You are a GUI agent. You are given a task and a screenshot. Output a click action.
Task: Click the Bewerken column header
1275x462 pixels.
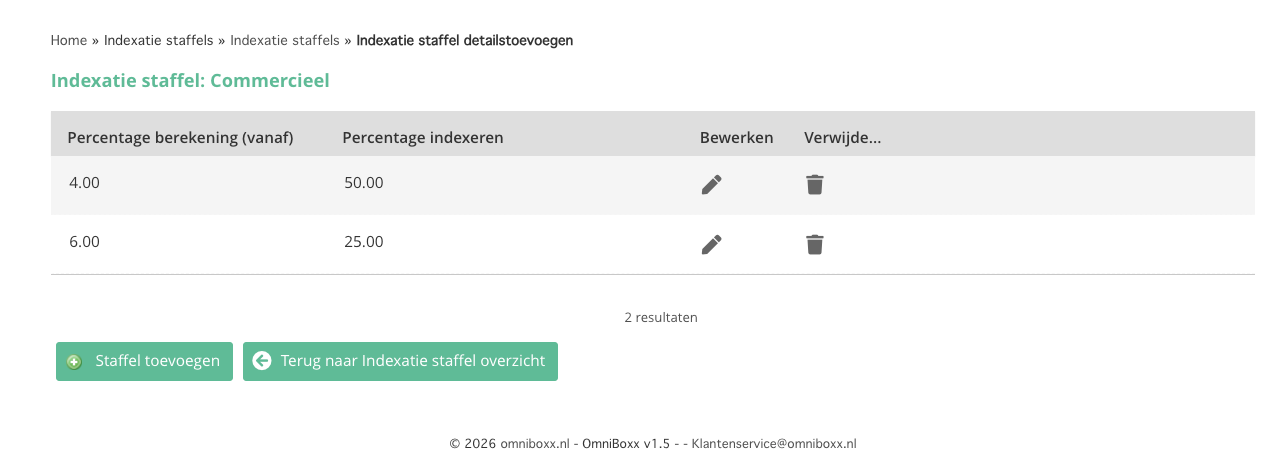[736, 137]
